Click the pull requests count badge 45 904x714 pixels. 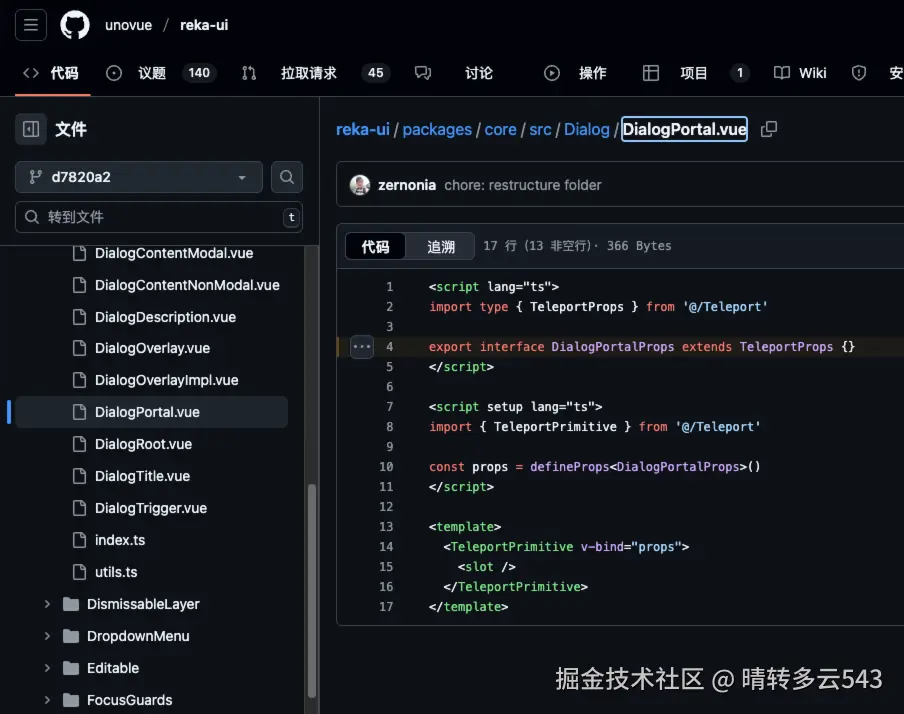click(375, 73)
